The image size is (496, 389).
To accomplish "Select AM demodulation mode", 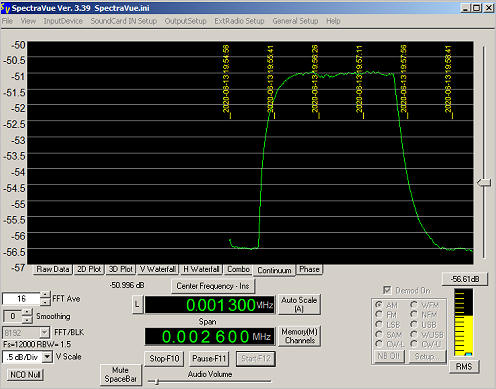I will click(379, 305).
